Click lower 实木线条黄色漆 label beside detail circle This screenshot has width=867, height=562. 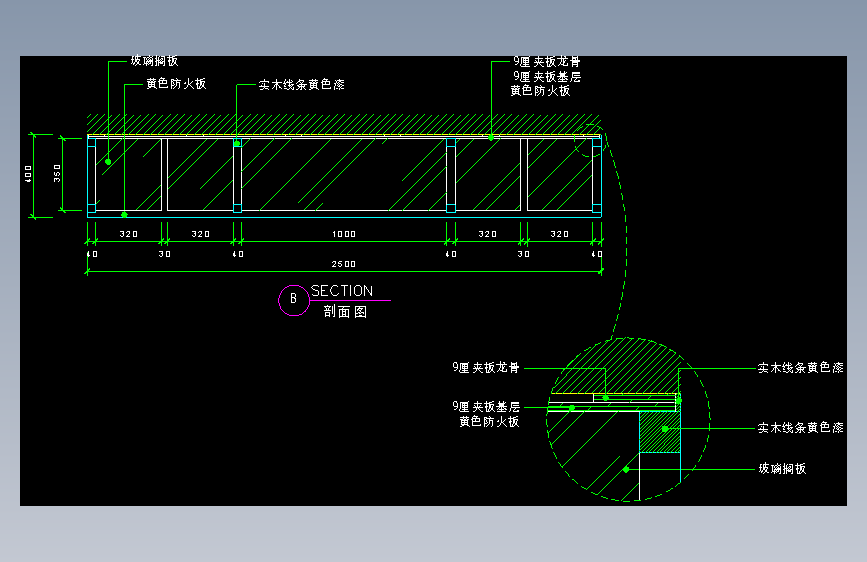coord(800,428)
